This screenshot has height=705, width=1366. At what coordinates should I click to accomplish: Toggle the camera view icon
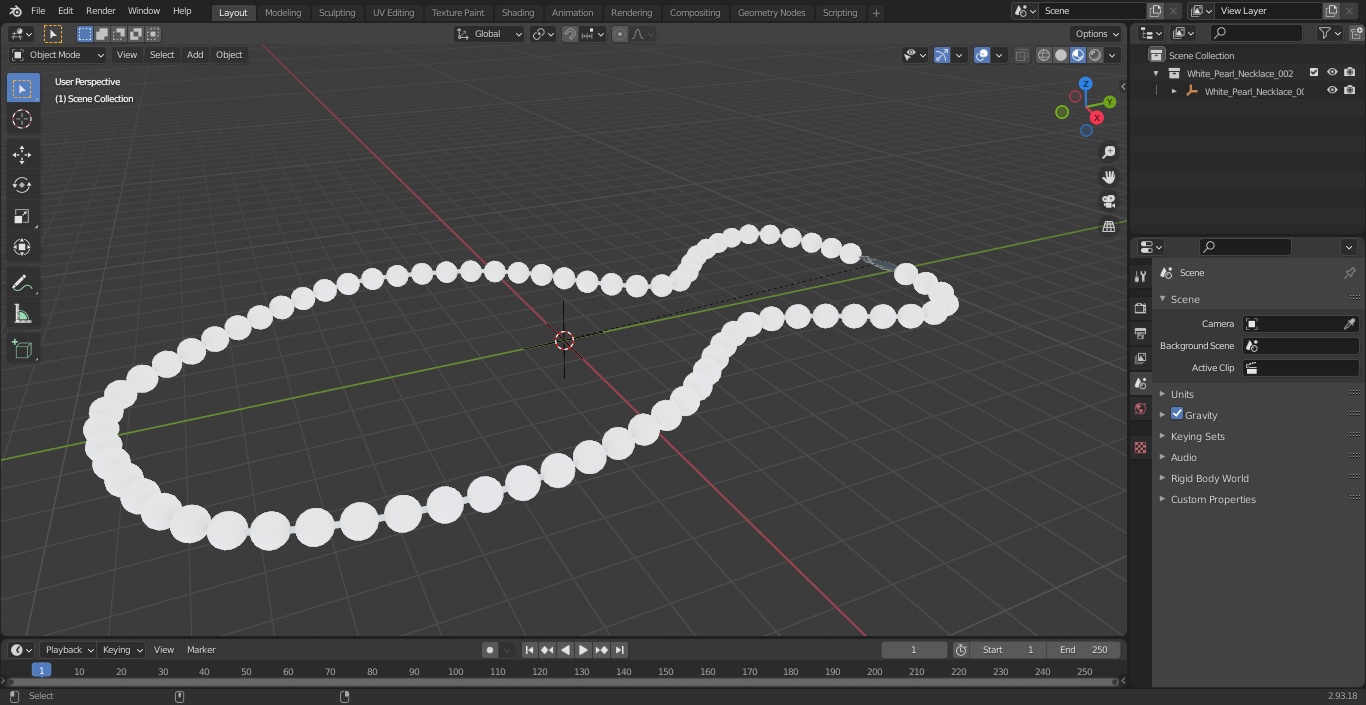click(1108, 202)
